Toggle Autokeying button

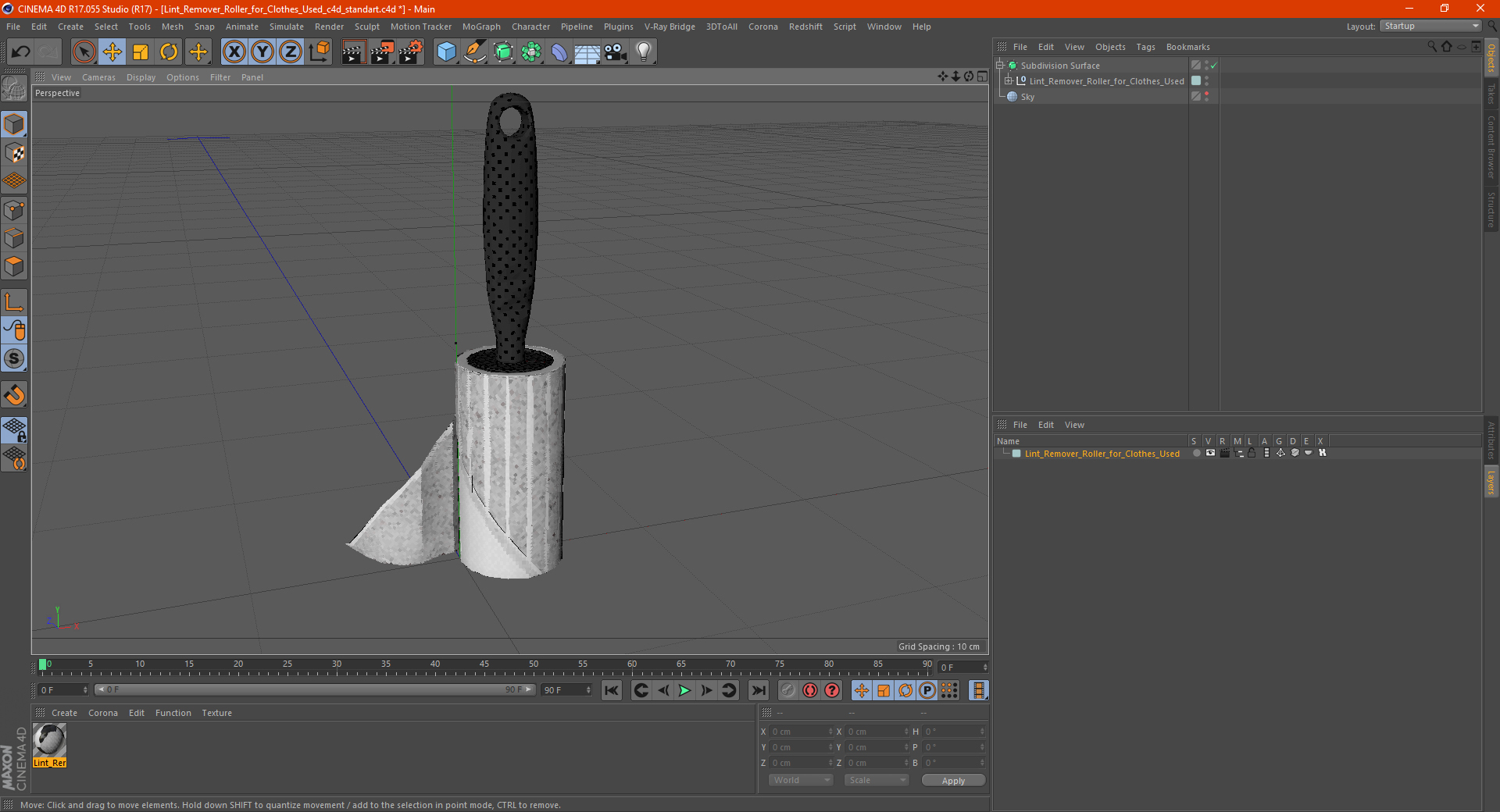[810, 690]
